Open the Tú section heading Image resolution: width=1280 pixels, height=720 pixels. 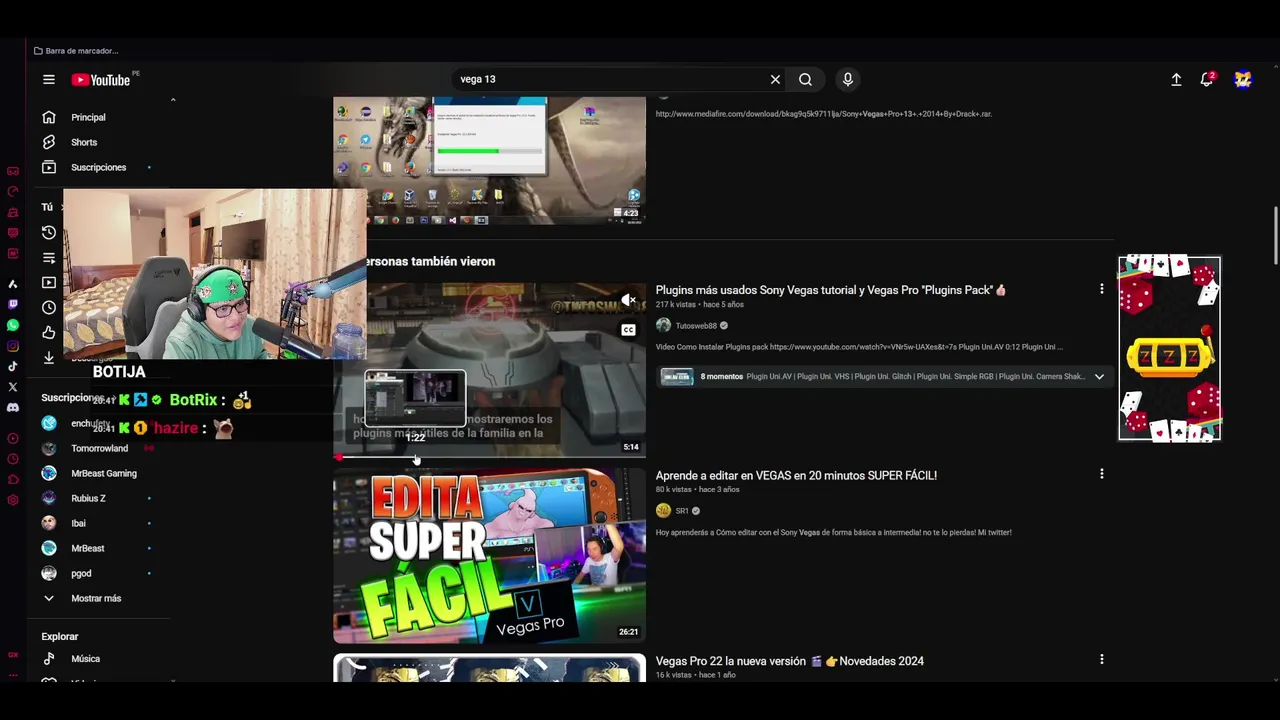click(47, 207)
